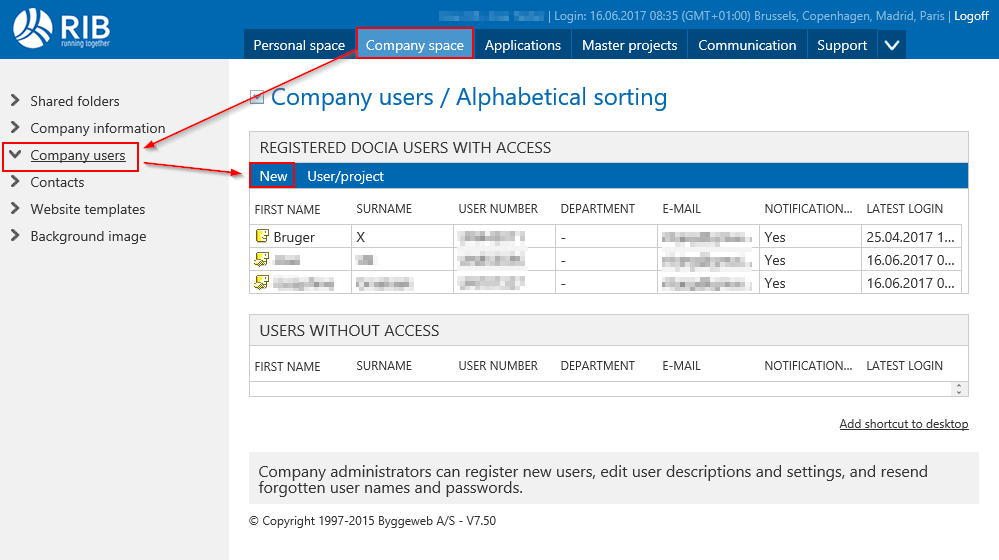Log out using the Logoff link
This screenshot has height=560, width=999.
[x=971, y=16]
